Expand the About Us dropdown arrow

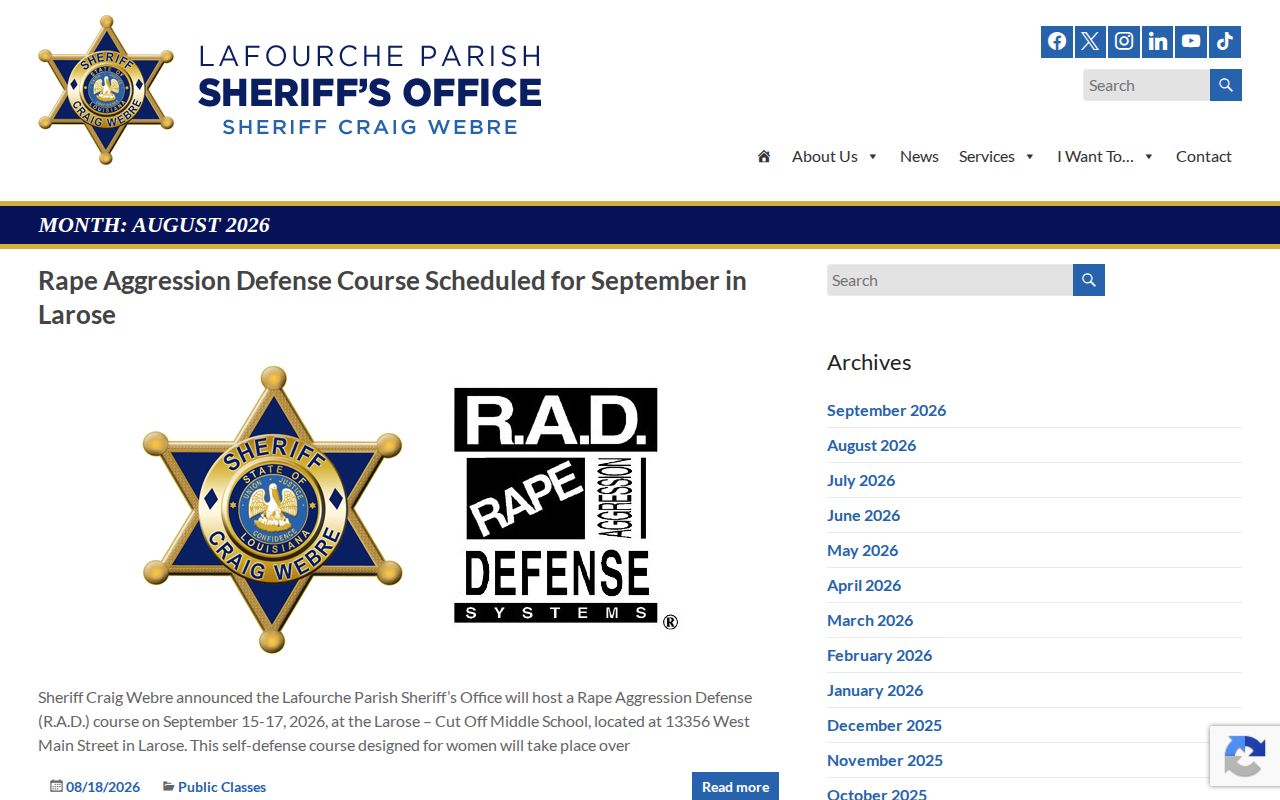pos(873,157)
